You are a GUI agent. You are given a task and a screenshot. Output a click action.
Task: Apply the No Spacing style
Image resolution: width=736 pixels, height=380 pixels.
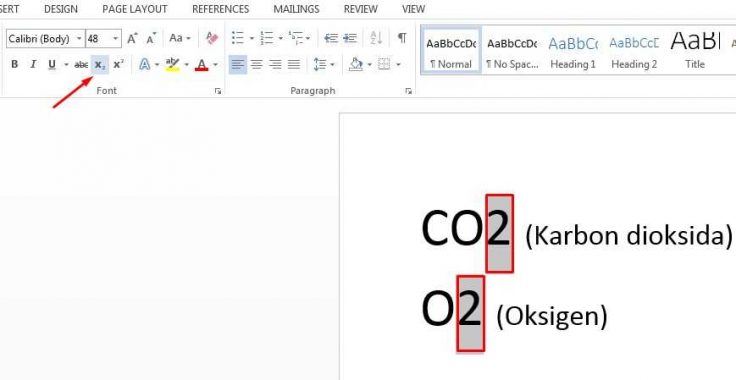[512, 50]
